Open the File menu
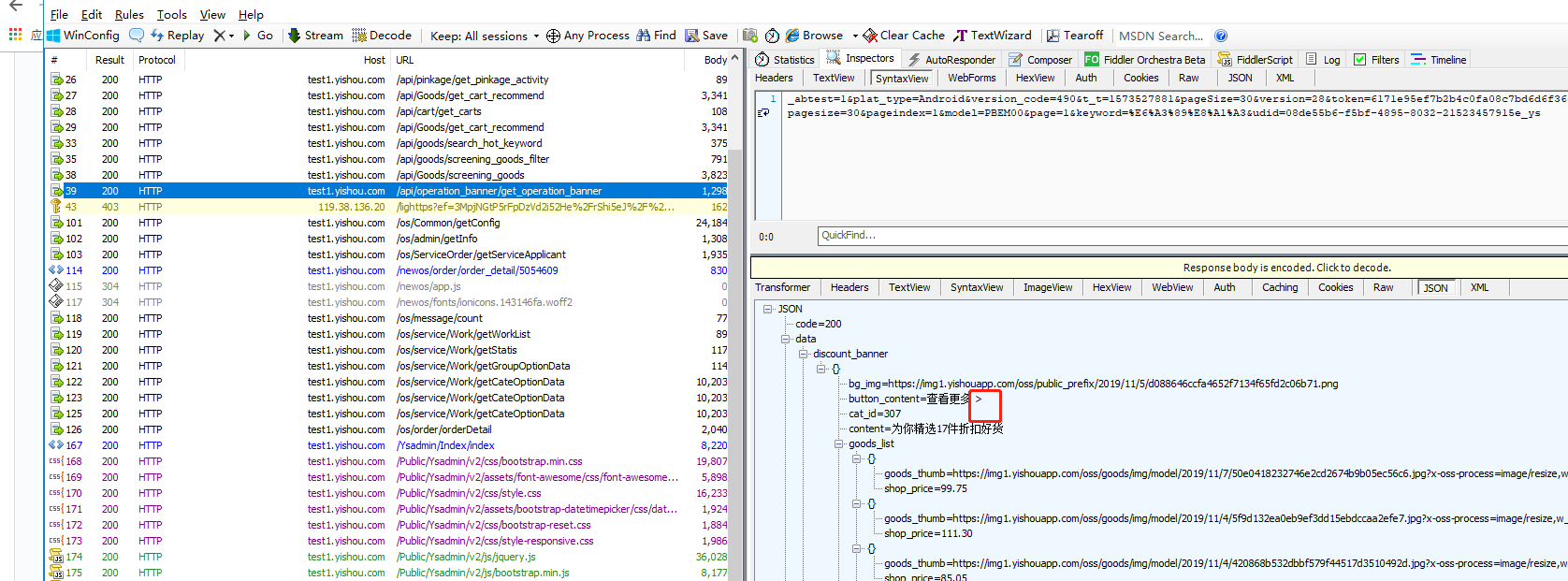Screen dimensions: 1568x581 click(x=59, y=14)
